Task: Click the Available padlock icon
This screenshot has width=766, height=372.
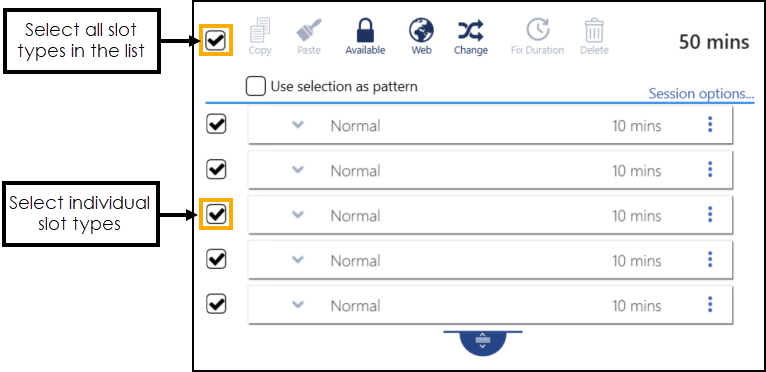Action: (x=365, y=30)
